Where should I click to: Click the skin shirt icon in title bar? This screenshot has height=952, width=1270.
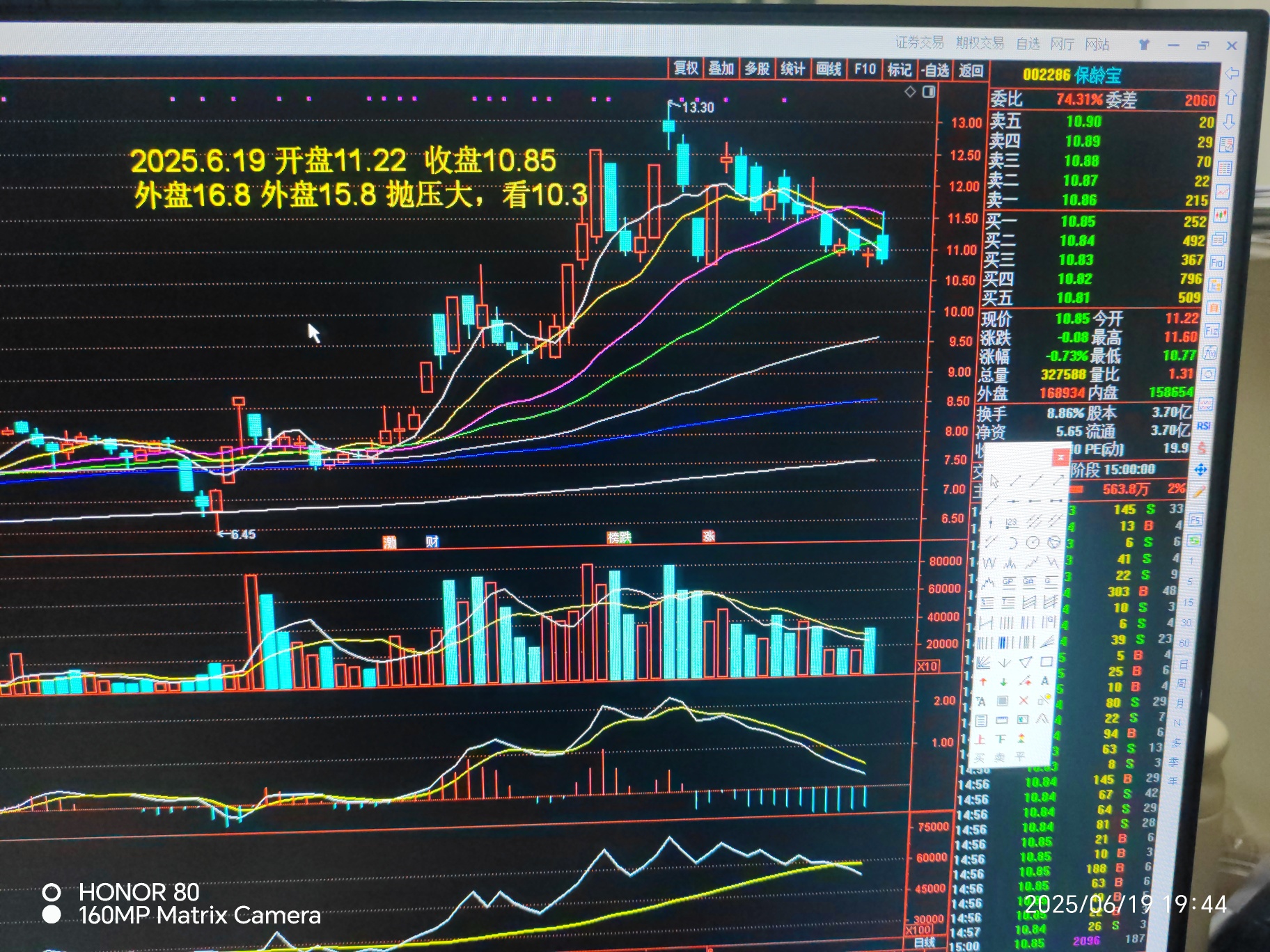pos(1144,45)
